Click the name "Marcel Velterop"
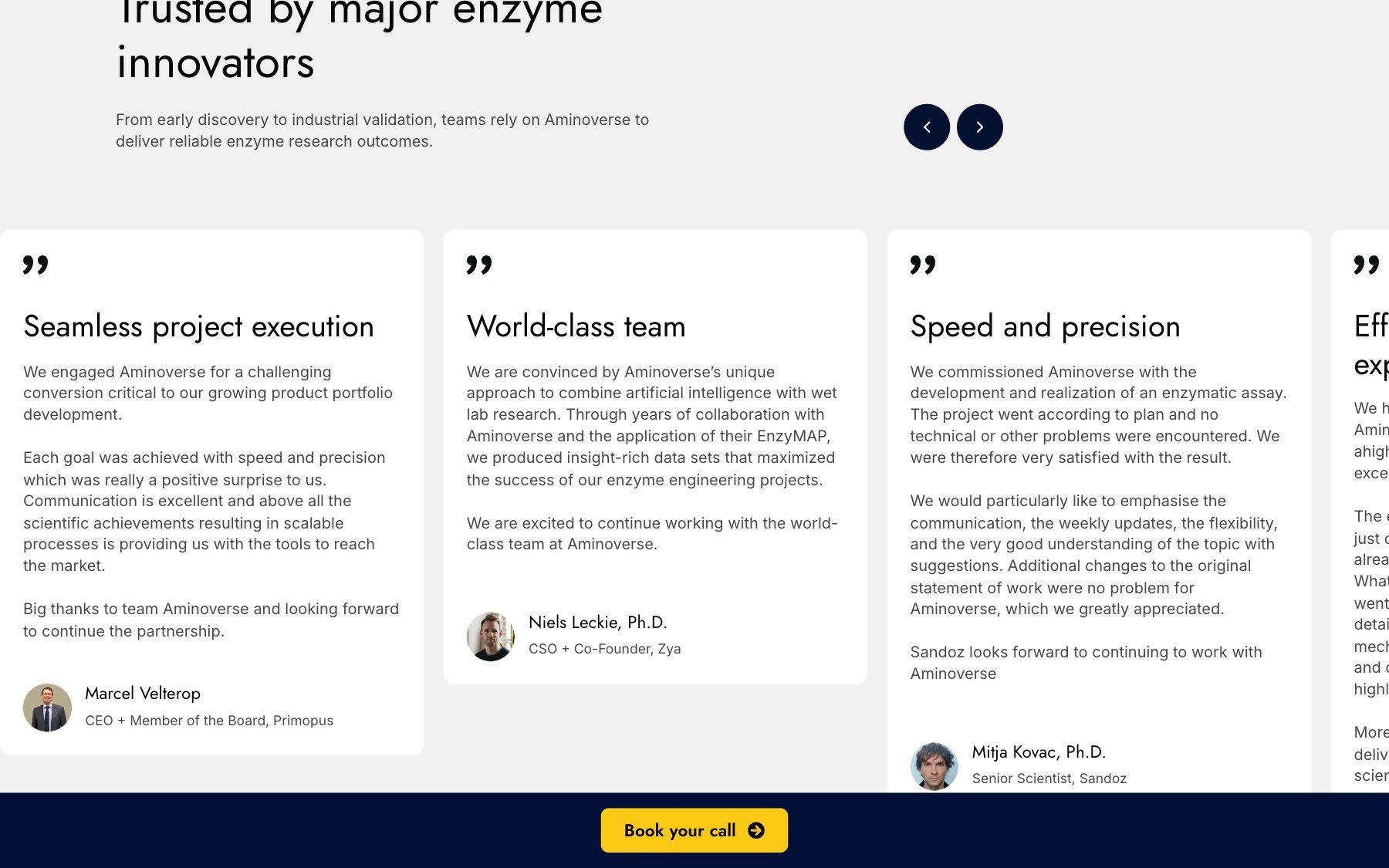 (x=143, y=694)
